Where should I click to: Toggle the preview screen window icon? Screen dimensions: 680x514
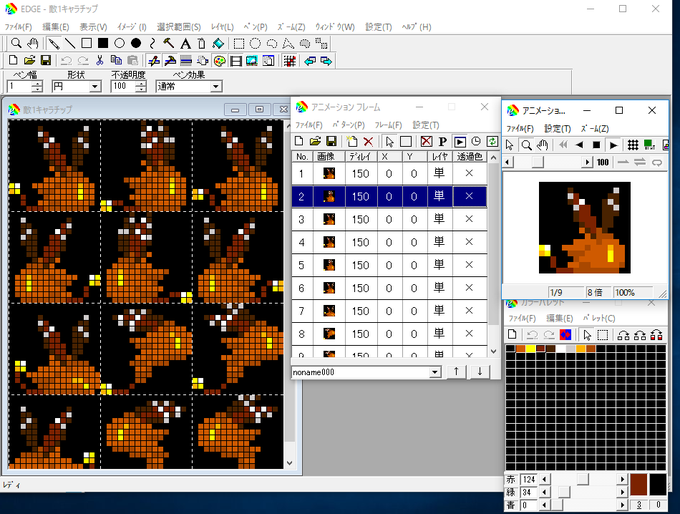click(252, 61)
